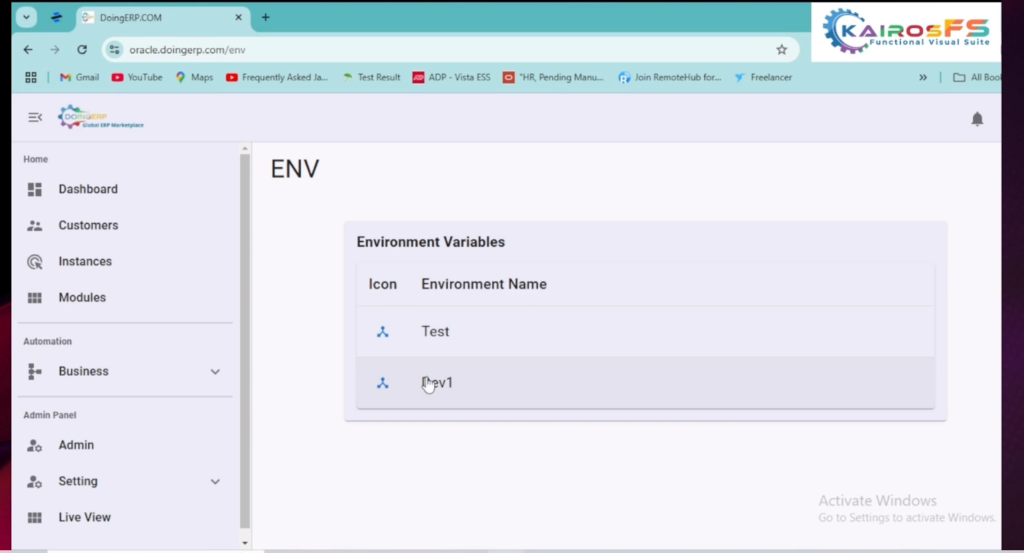Bookmark this page with star icon
Screen dimensions: 1024x553
click(781, 49)
